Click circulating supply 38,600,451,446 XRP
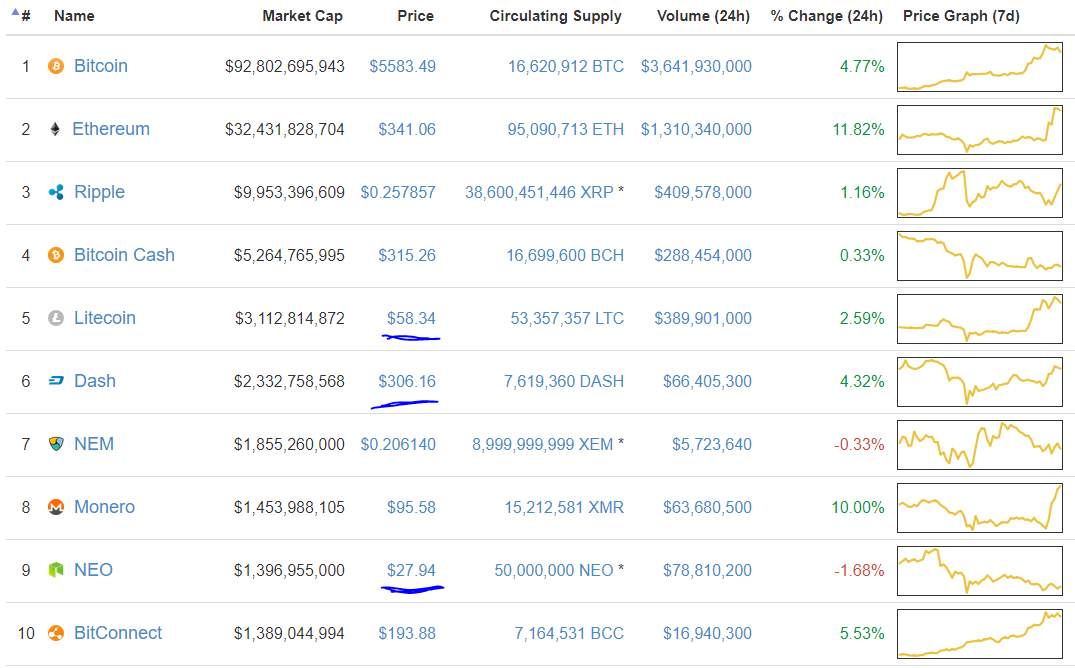The height and width of the screenshot is (668, 1075). pyautogui.click(x=539, y=193)
